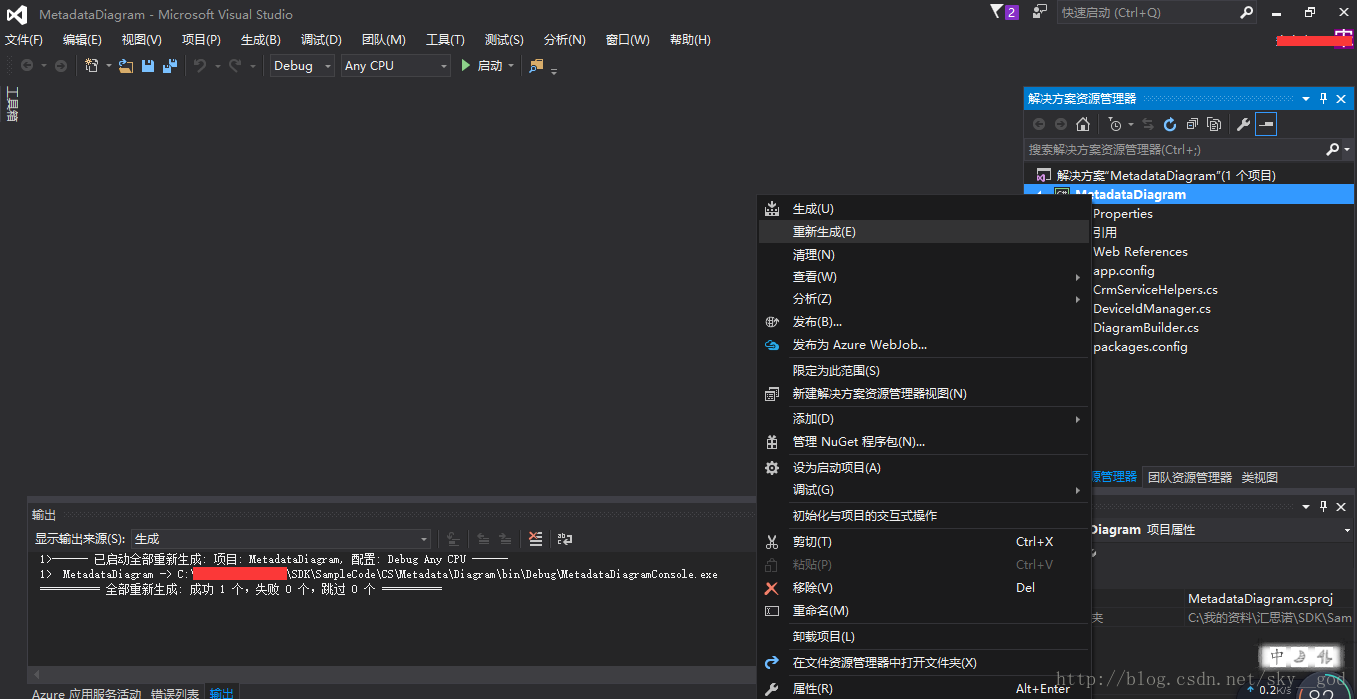Click the Redo arrow icon
Screen dimensions: 1357x699
[x=235, y=66]
